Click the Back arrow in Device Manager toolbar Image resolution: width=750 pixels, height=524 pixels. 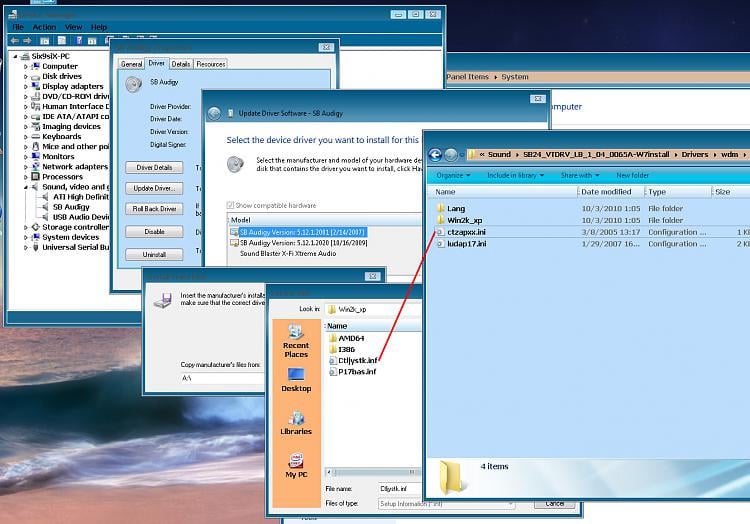click(x=14, y=41)
